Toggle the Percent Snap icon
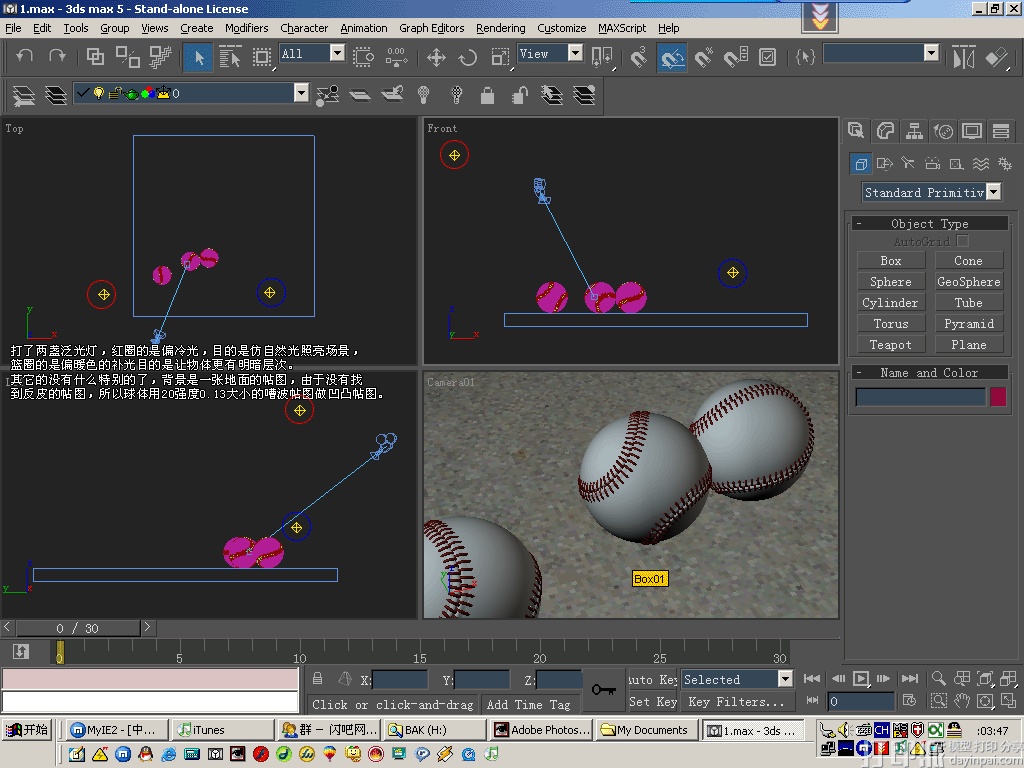The width and height of the screenshot is (1024, 768). pos(704,57)
